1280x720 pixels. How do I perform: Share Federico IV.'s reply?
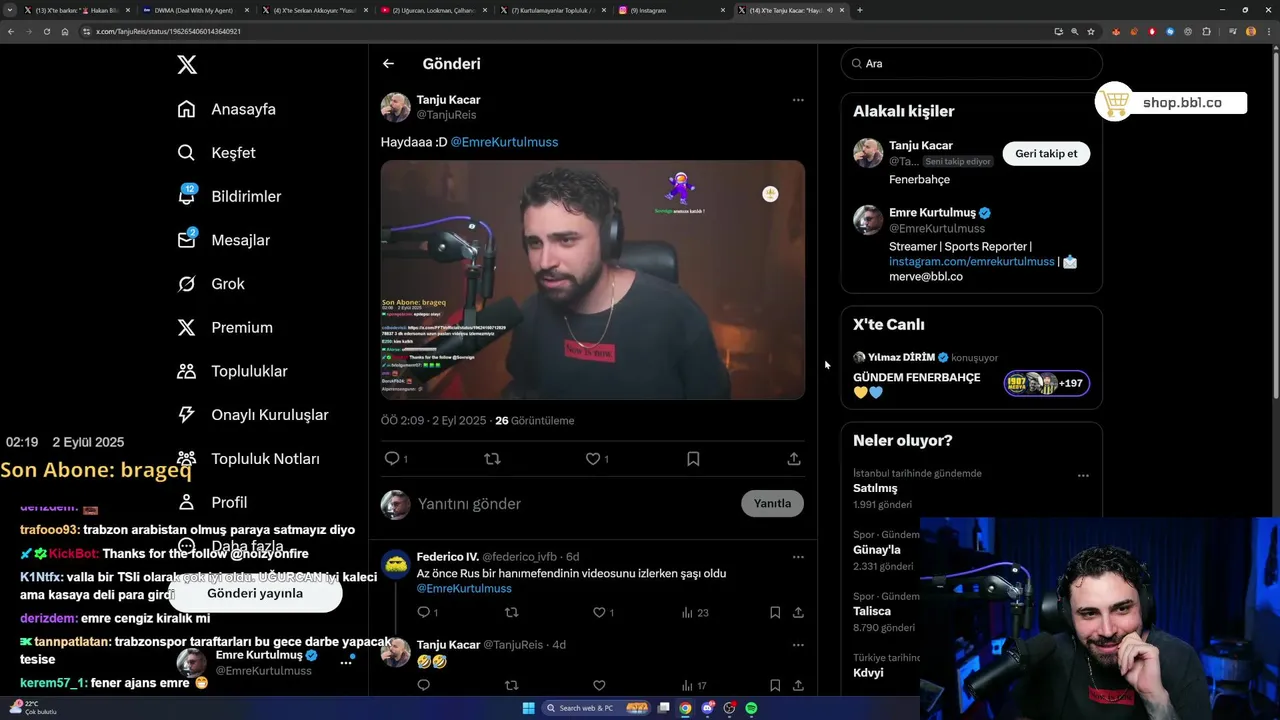coord(798,612)
